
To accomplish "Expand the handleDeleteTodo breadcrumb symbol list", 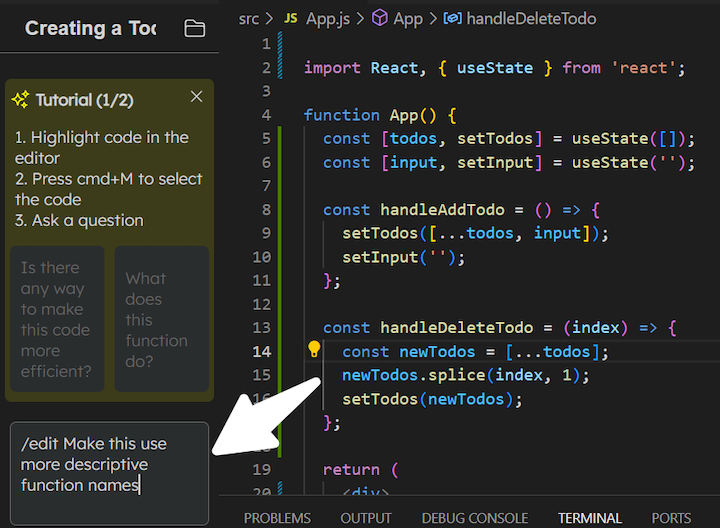I will (531, 18).
